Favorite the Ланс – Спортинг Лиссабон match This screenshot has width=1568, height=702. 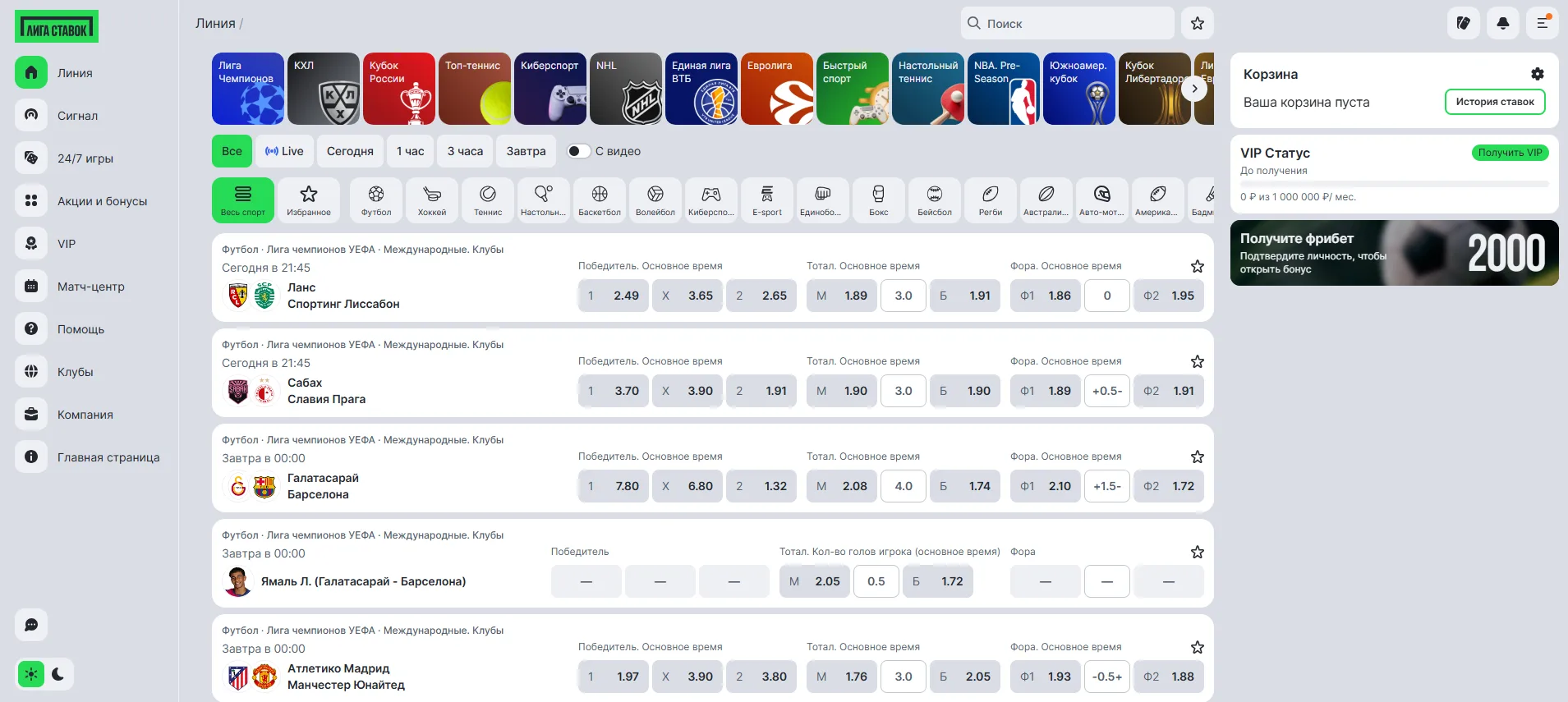point(1198,266)
